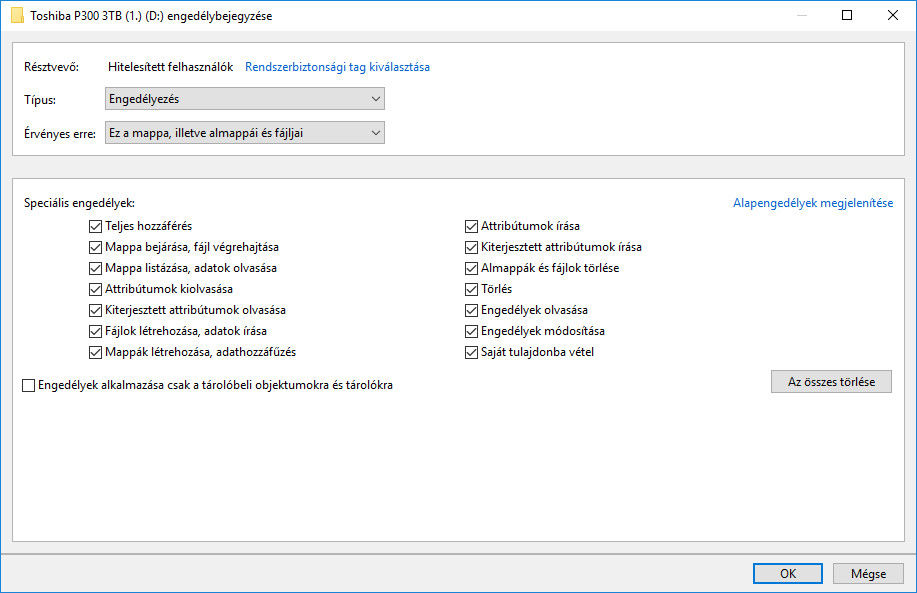
Task: Show basic permissions via Alapengedélyek megjelenítése
Action: click(x=813, y=203)
